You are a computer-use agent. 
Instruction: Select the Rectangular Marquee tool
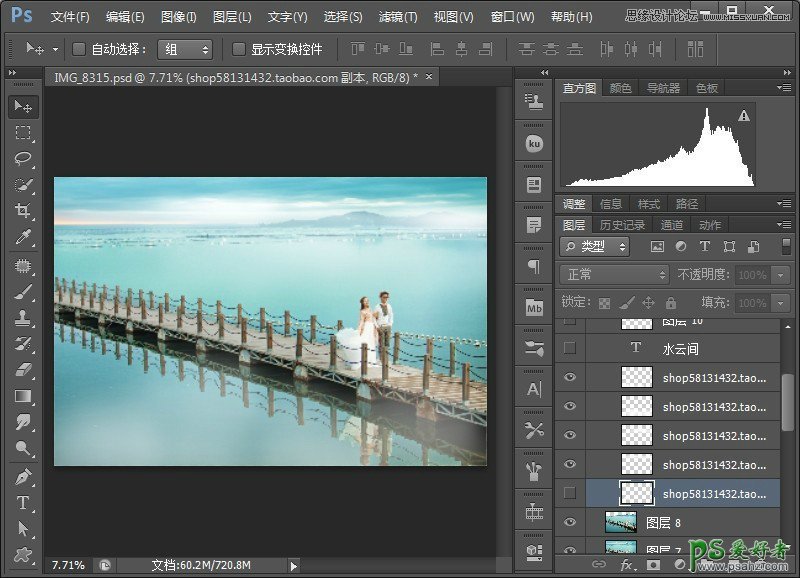pyautogui.click(x=23, y=132)
